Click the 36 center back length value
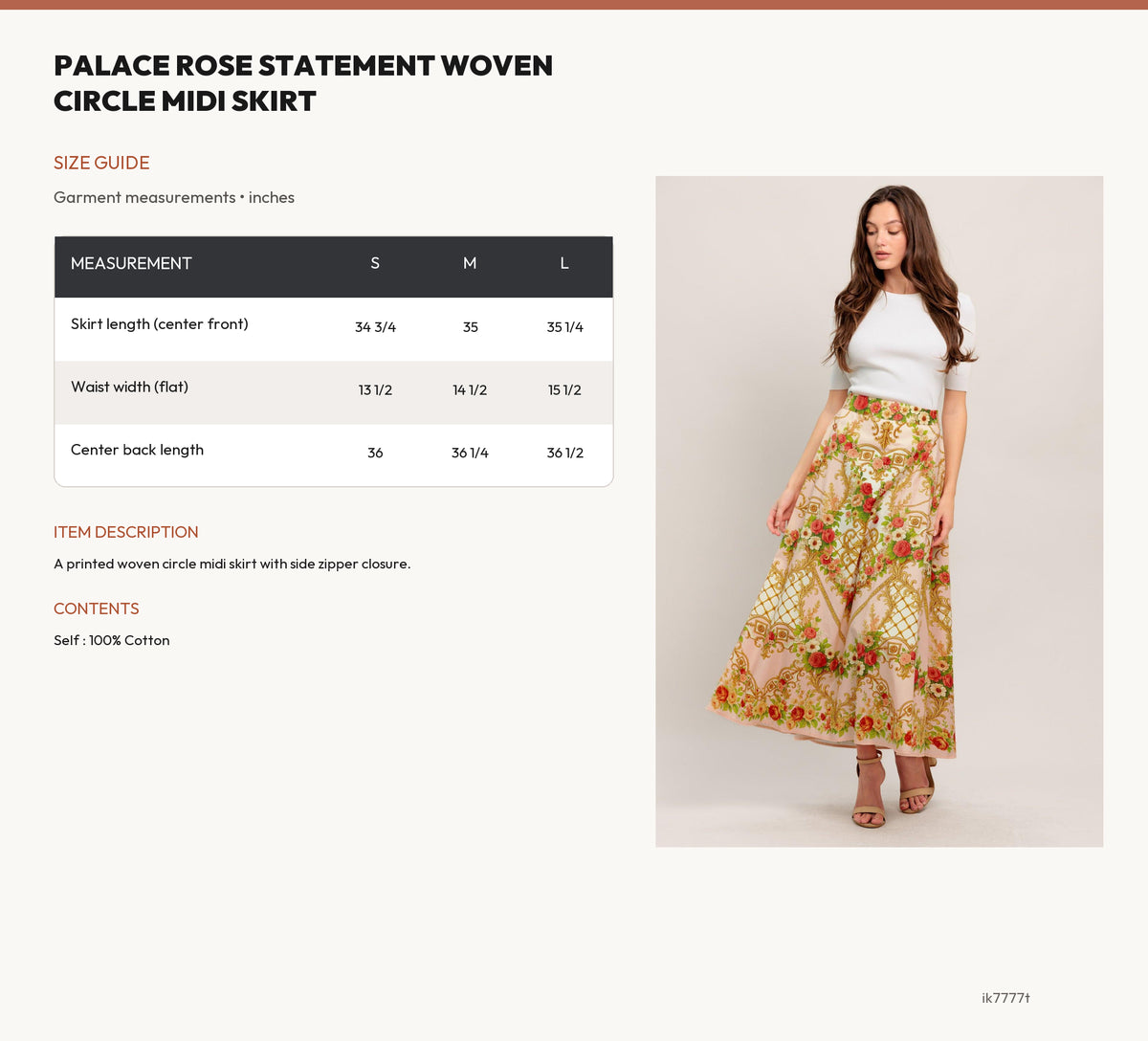Image resolution: width=1148 pixels, height=1041 pixels. (375, 454)
